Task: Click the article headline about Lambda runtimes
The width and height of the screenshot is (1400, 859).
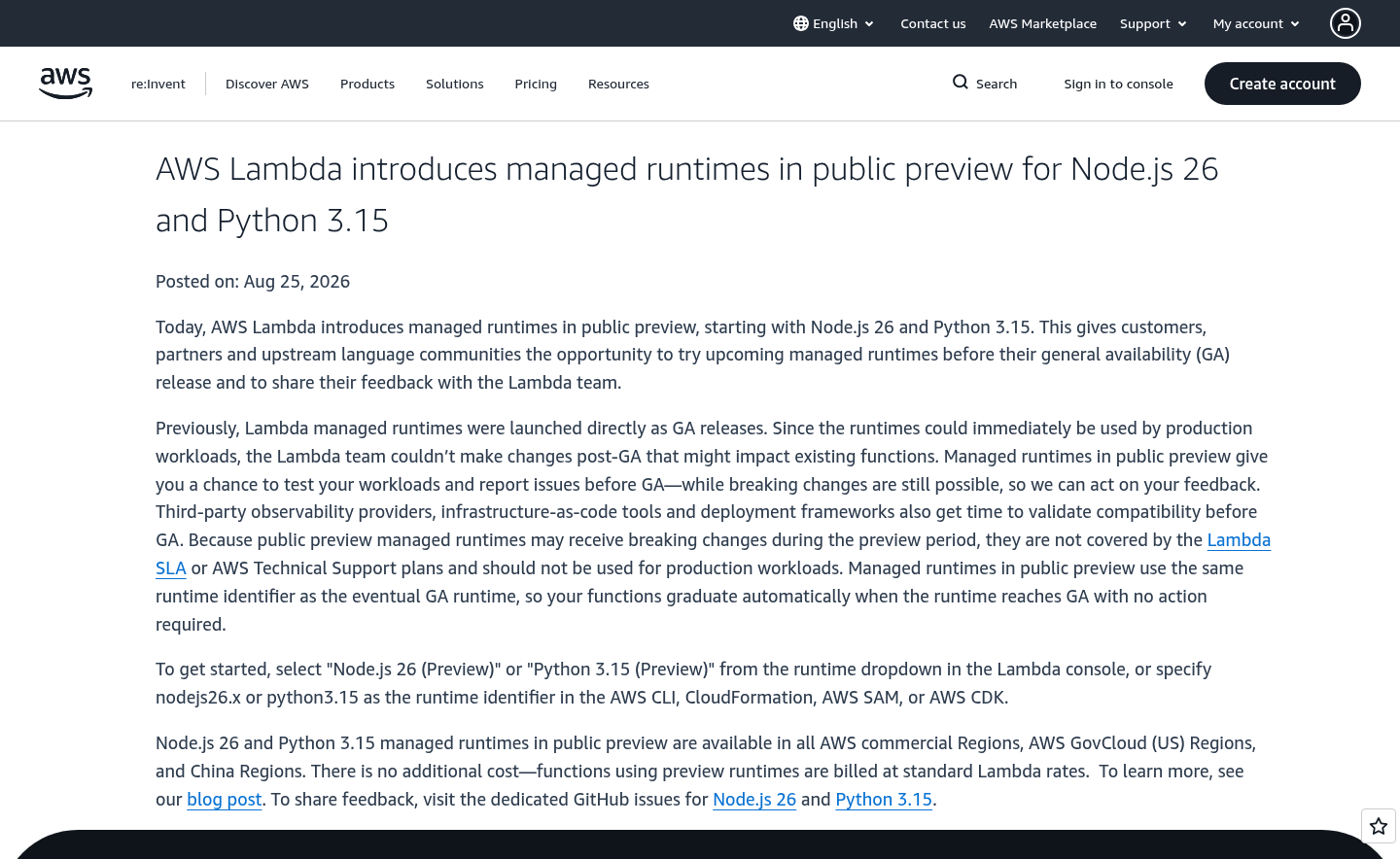Action: pyautogui.click(x=687, y=194)
